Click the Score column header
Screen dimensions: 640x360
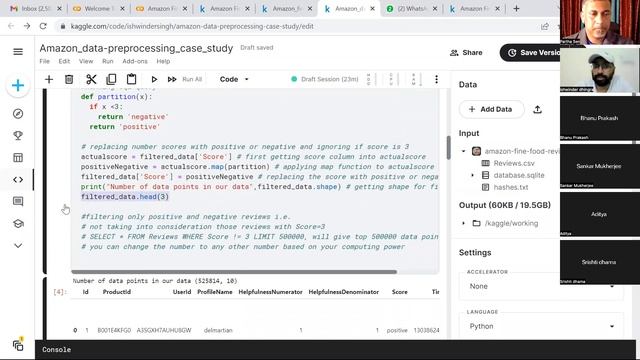click(400, 292)
